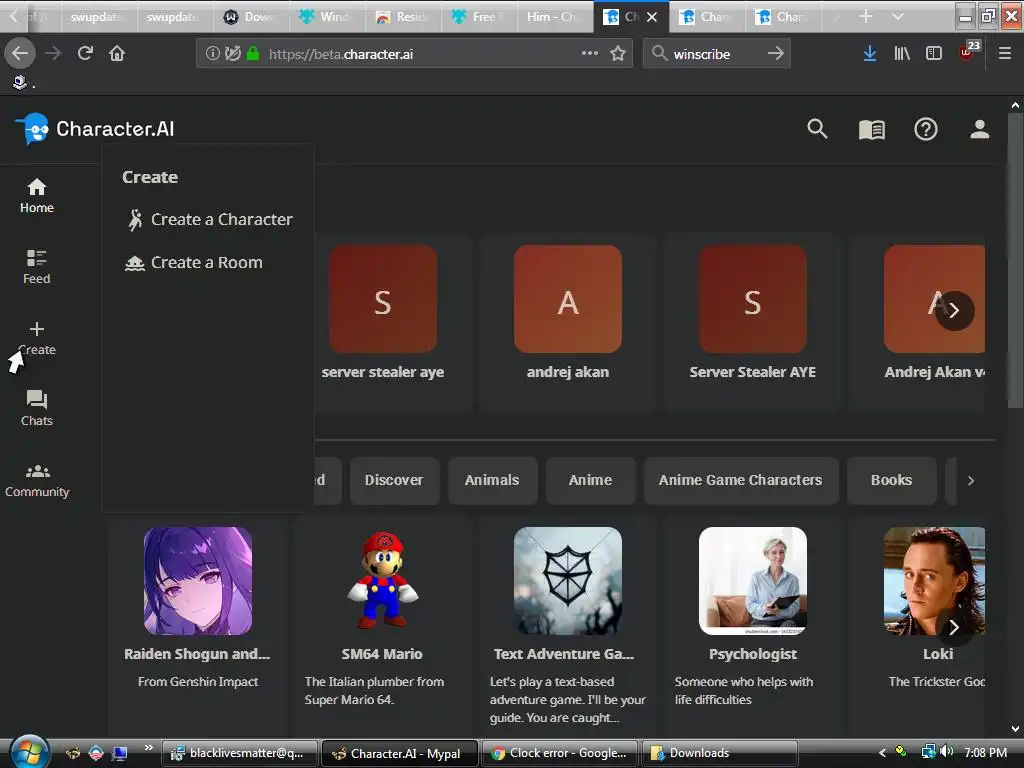
Task: Show hidden tray icons arrow
Action: [x=882, y=752]
